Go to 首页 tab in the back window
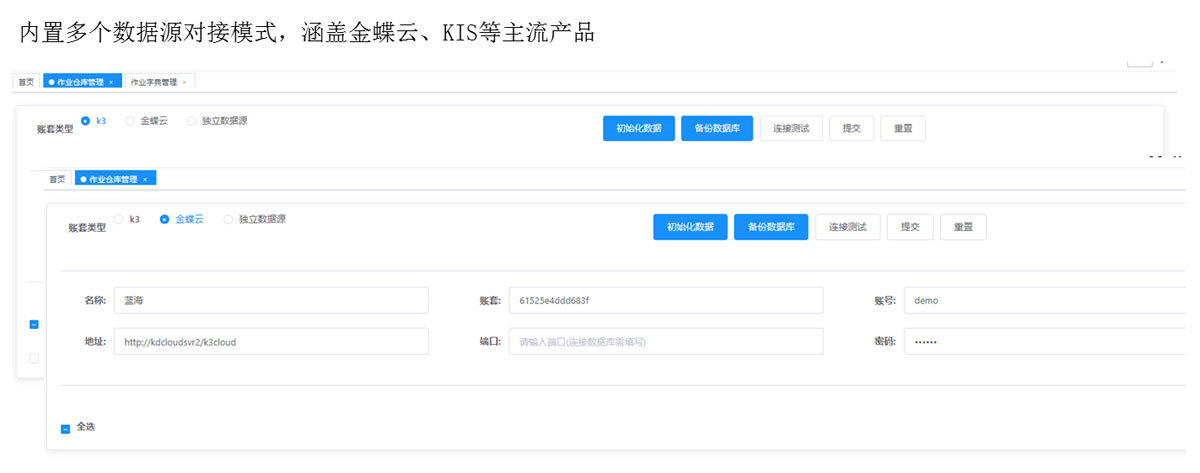The height and width of the screenshot is (473, 1200). click(26, 82)
